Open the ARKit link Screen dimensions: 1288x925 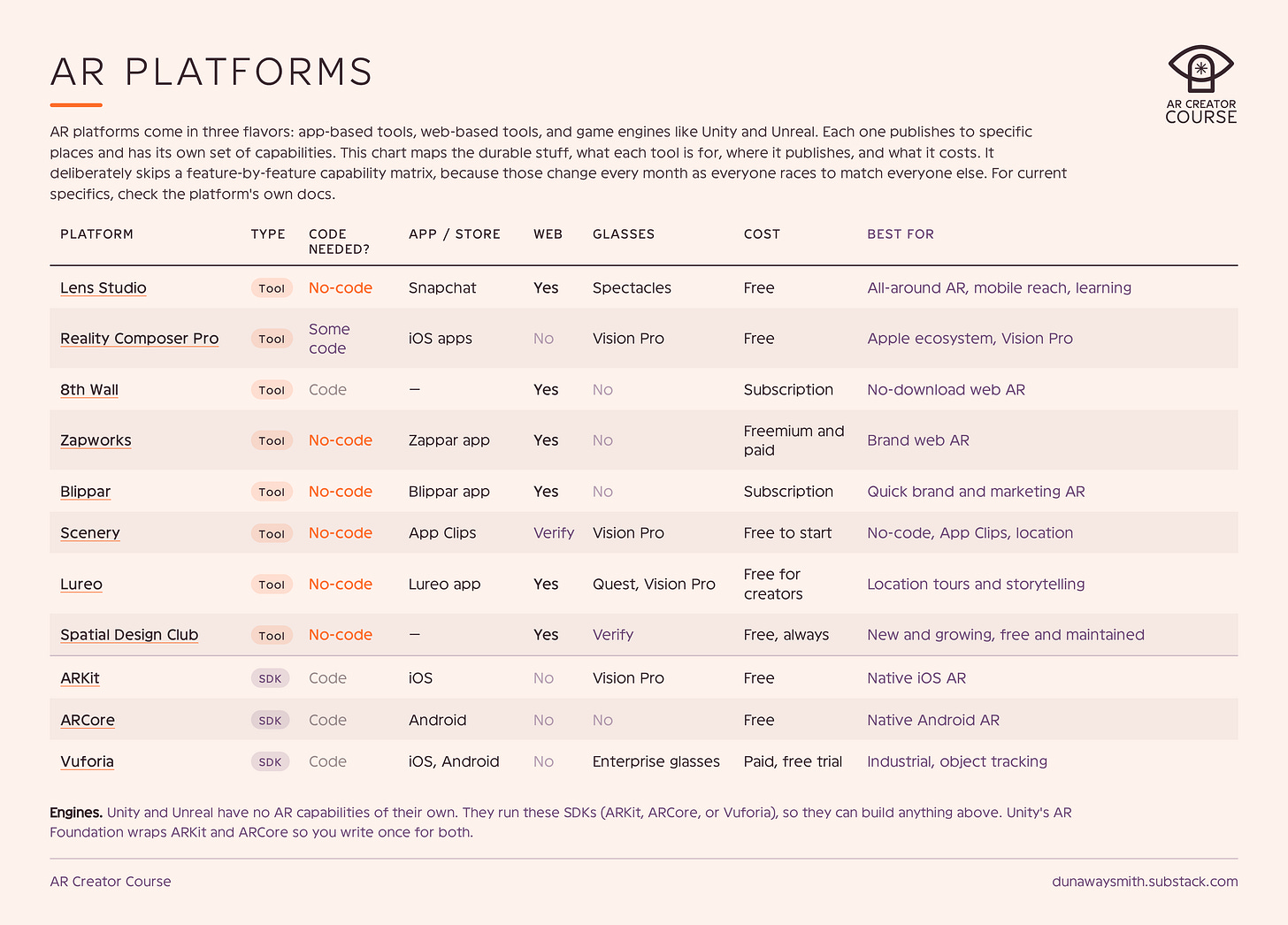coord(80,678)
